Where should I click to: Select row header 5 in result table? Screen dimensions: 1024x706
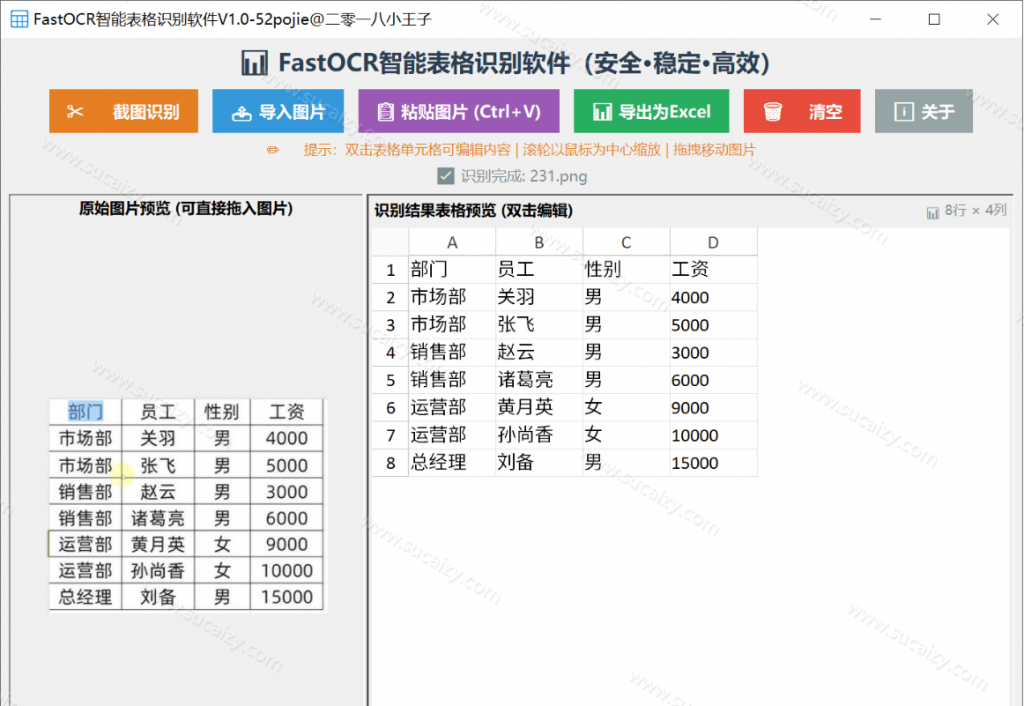pyautogui.click(x=391, y=380)
